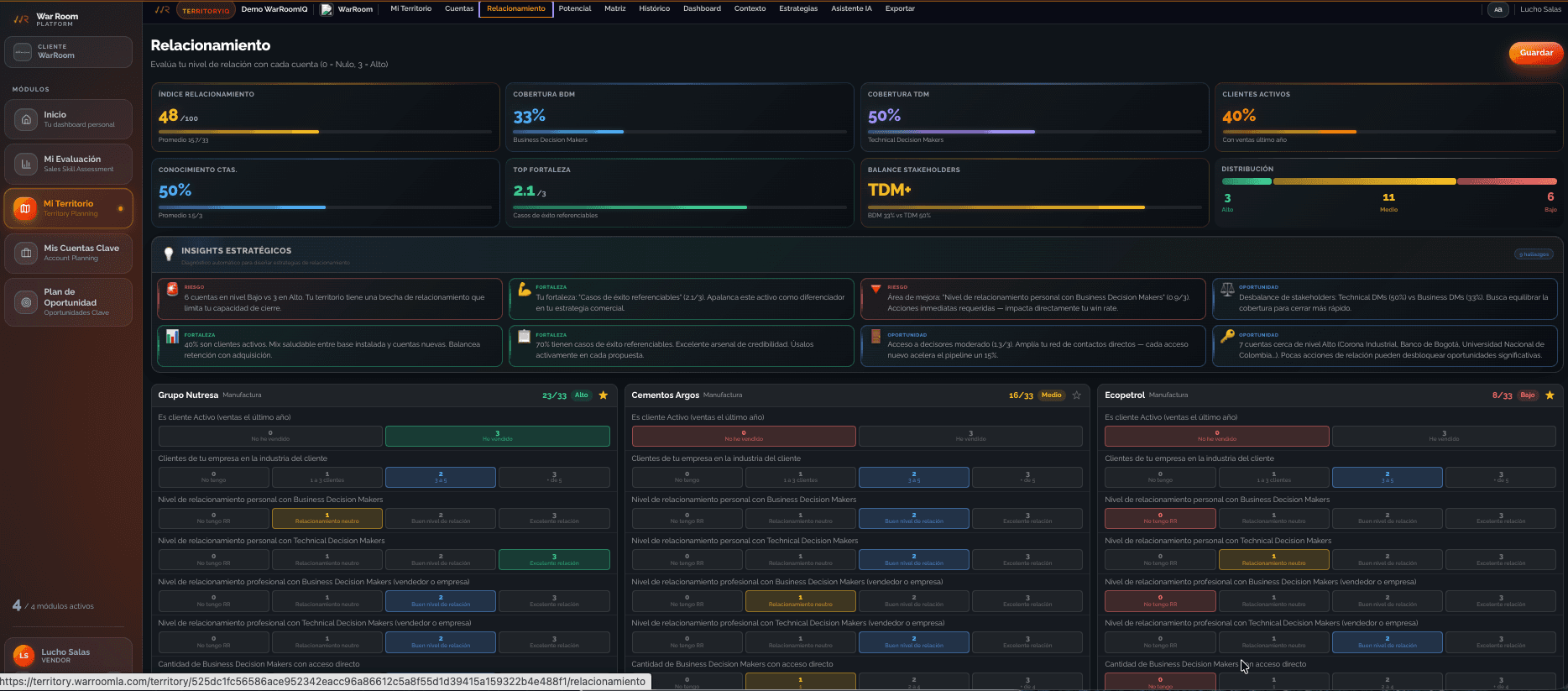Open Plan de Oportunidad target icon
The height and width of the screenshot is (691, 1568).
pos(26,302)
